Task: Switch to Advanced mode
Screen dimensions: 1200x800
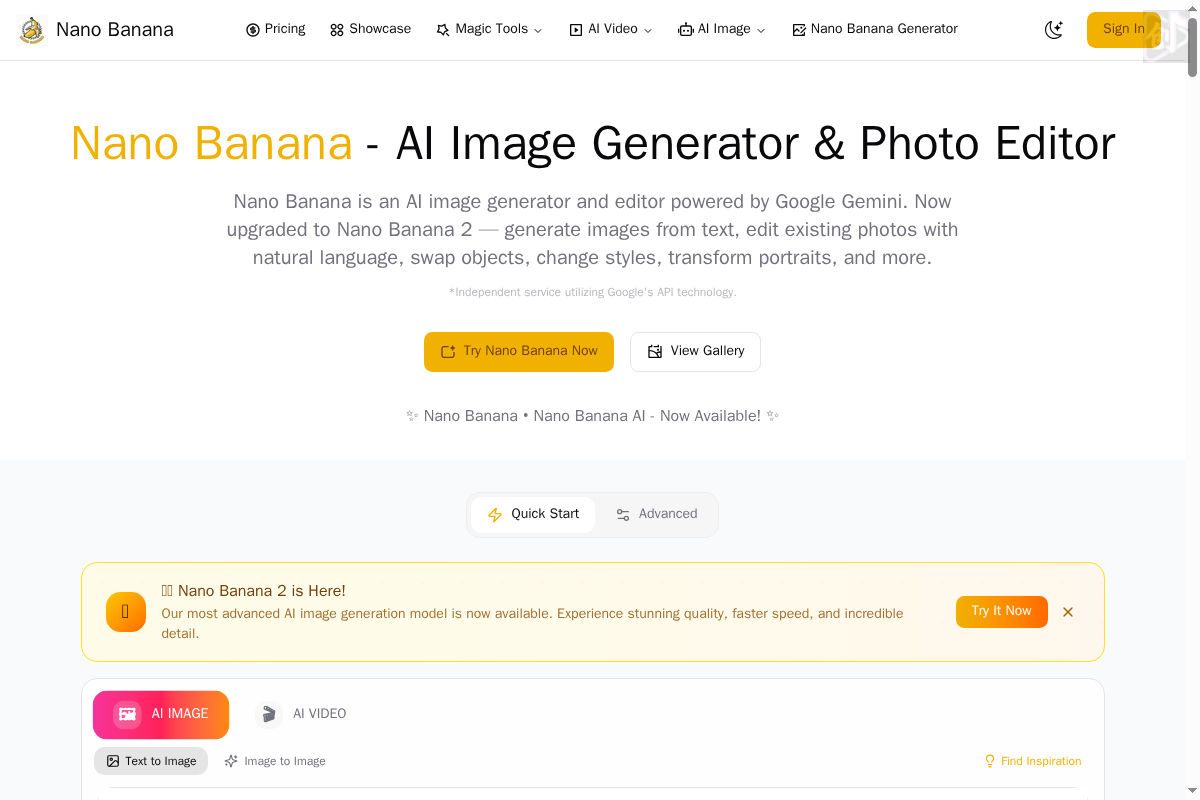Action: click(656, 515)
